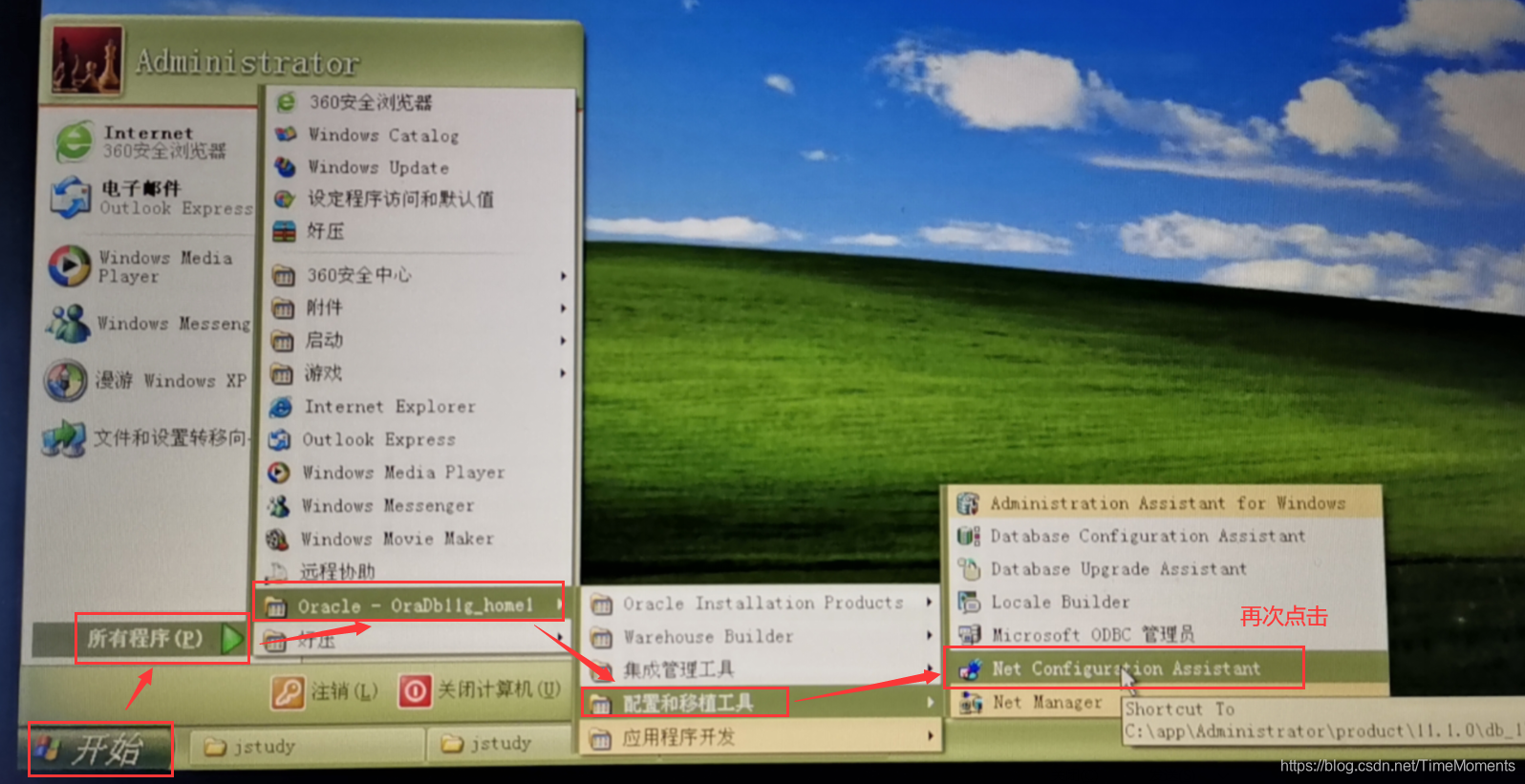Viewport: 1525px width, 784px height.
Task: Click pinned Windows Messenger icon
Action: (x=67, y=324)
